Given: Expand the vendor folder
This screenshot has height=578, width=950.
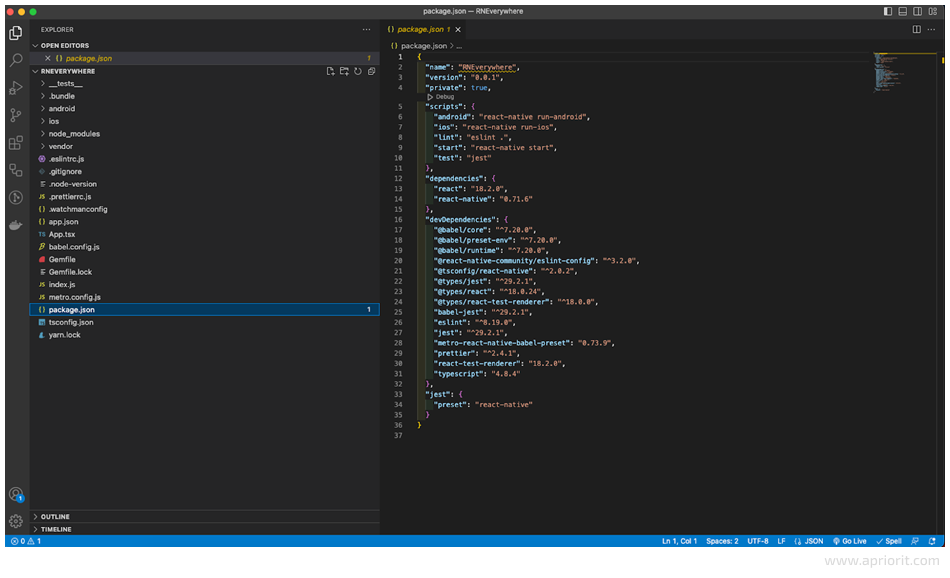Looking at the screenshot, I should 205,147.
